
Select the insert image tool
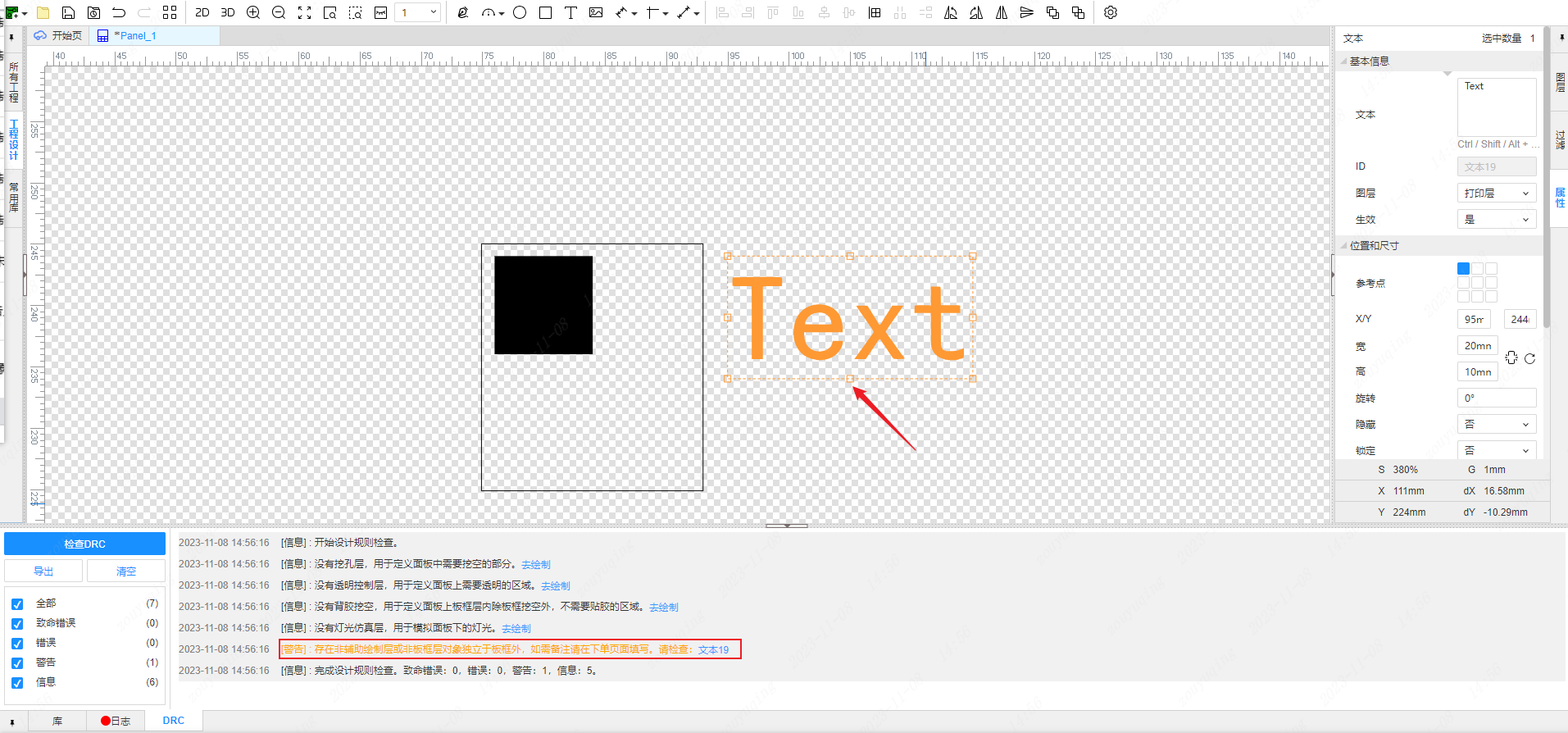tap(596, 12)
